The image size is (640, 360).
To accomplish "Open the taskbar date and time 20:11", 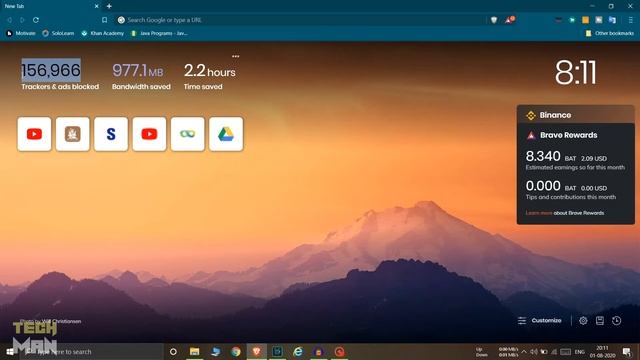I will pyautogui.click(x=602, y=351).
